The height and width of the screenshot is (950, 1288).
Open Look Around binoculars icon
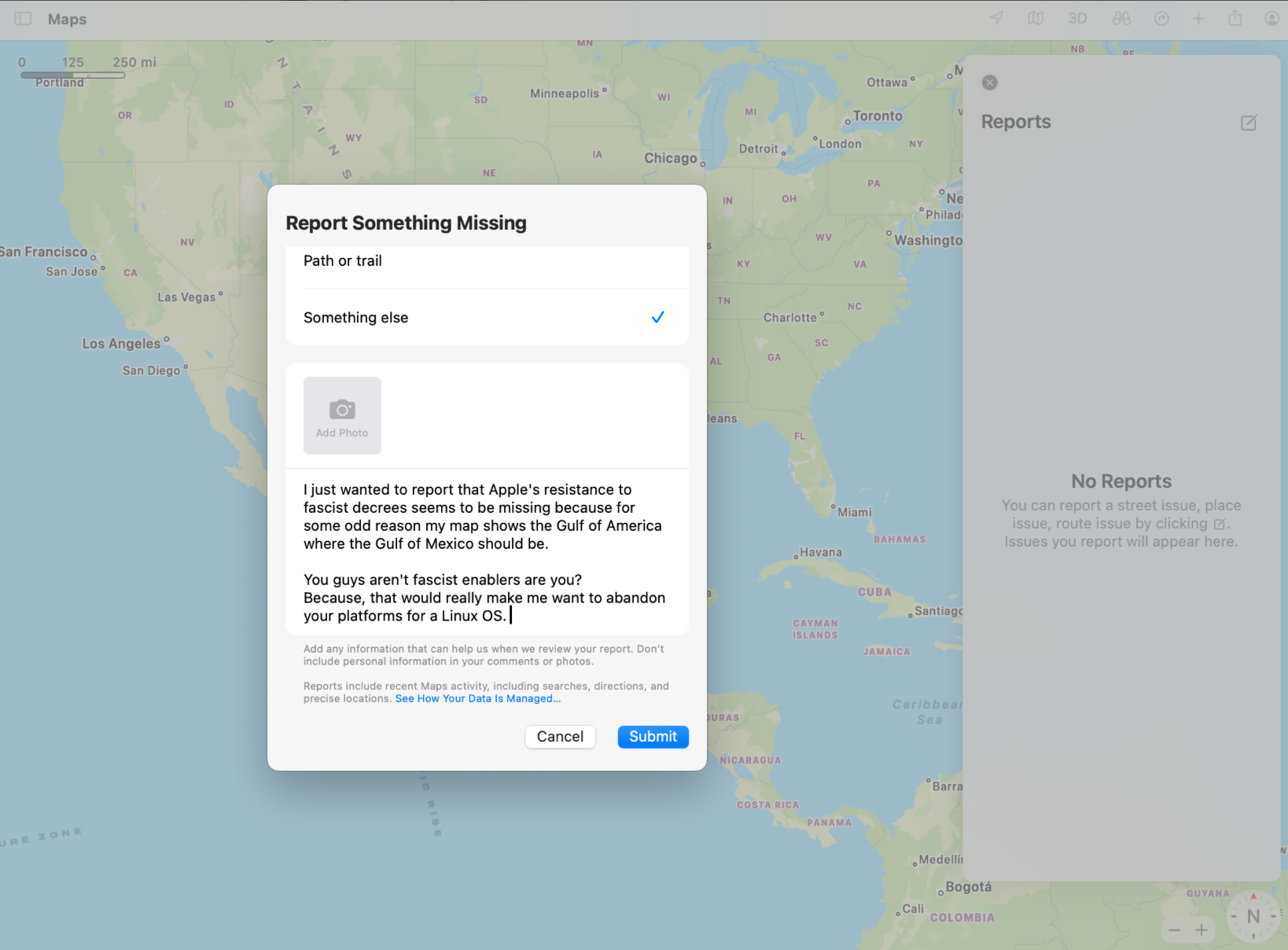[x=1121, y=19]
